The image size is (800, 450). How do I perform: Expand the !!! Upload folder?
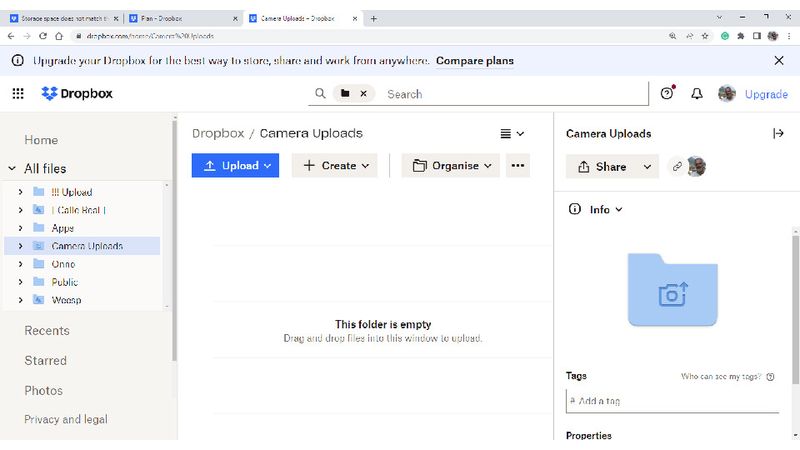click(x=20, y=192)
